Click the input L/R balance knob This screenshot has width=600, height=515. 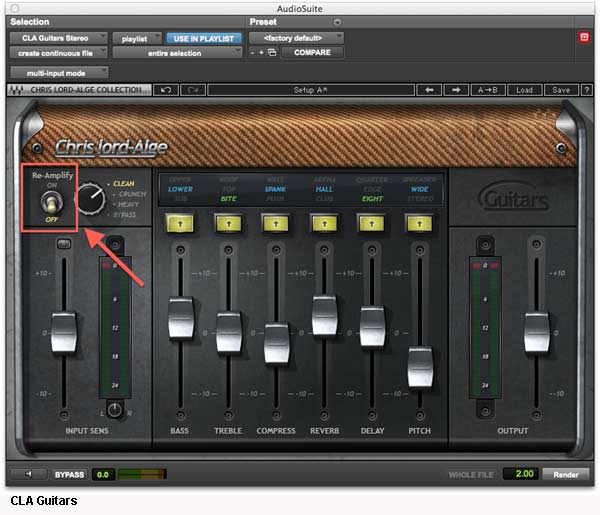click(x=114, y=410)
